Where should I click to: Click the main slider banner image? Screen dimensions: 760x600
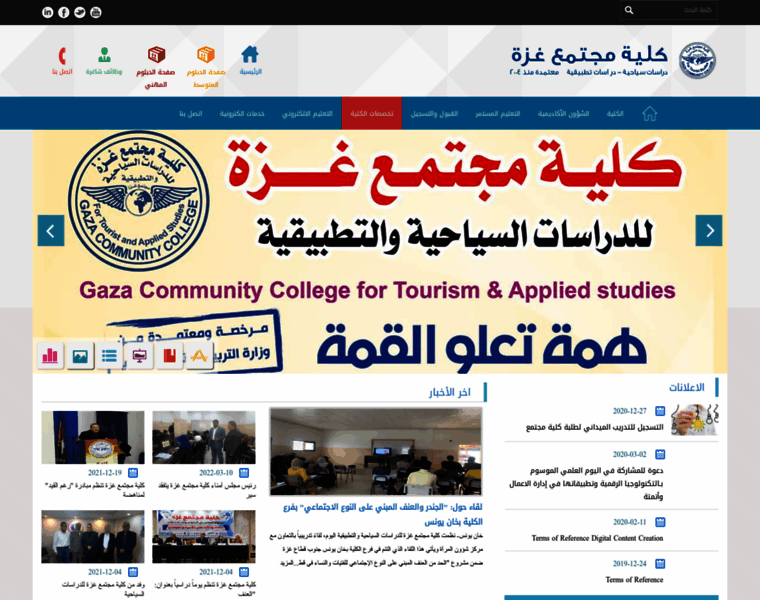click(x=380, y=252)
